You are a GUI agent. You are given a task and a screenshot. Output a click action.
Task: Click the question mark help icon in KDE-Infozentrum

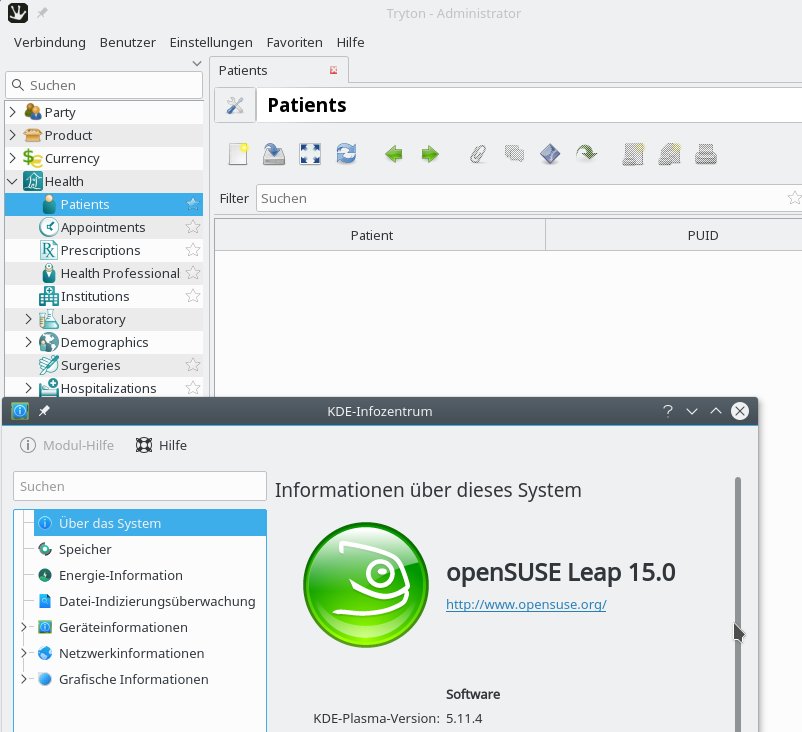point(667,411)
